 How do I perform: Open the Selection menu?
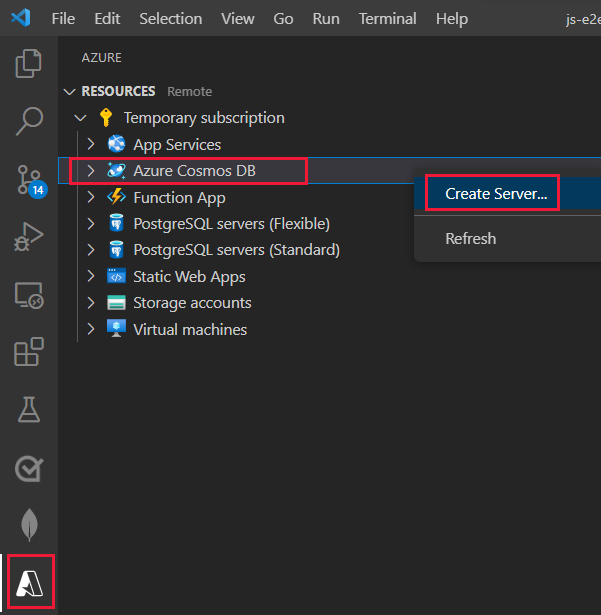coord(171,18)
